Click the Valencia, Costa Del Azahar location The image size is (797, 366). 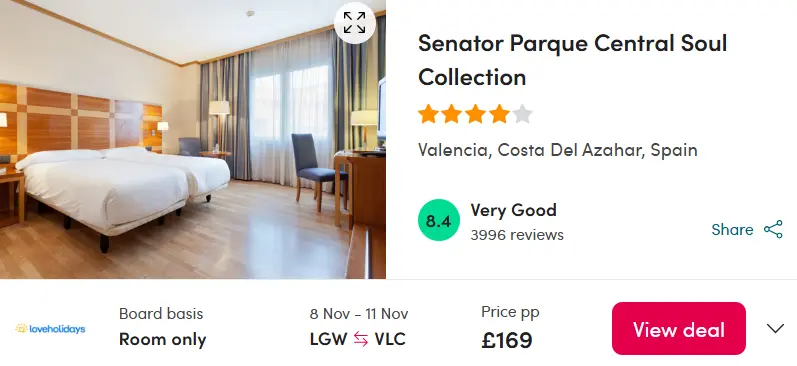[558, 150]
